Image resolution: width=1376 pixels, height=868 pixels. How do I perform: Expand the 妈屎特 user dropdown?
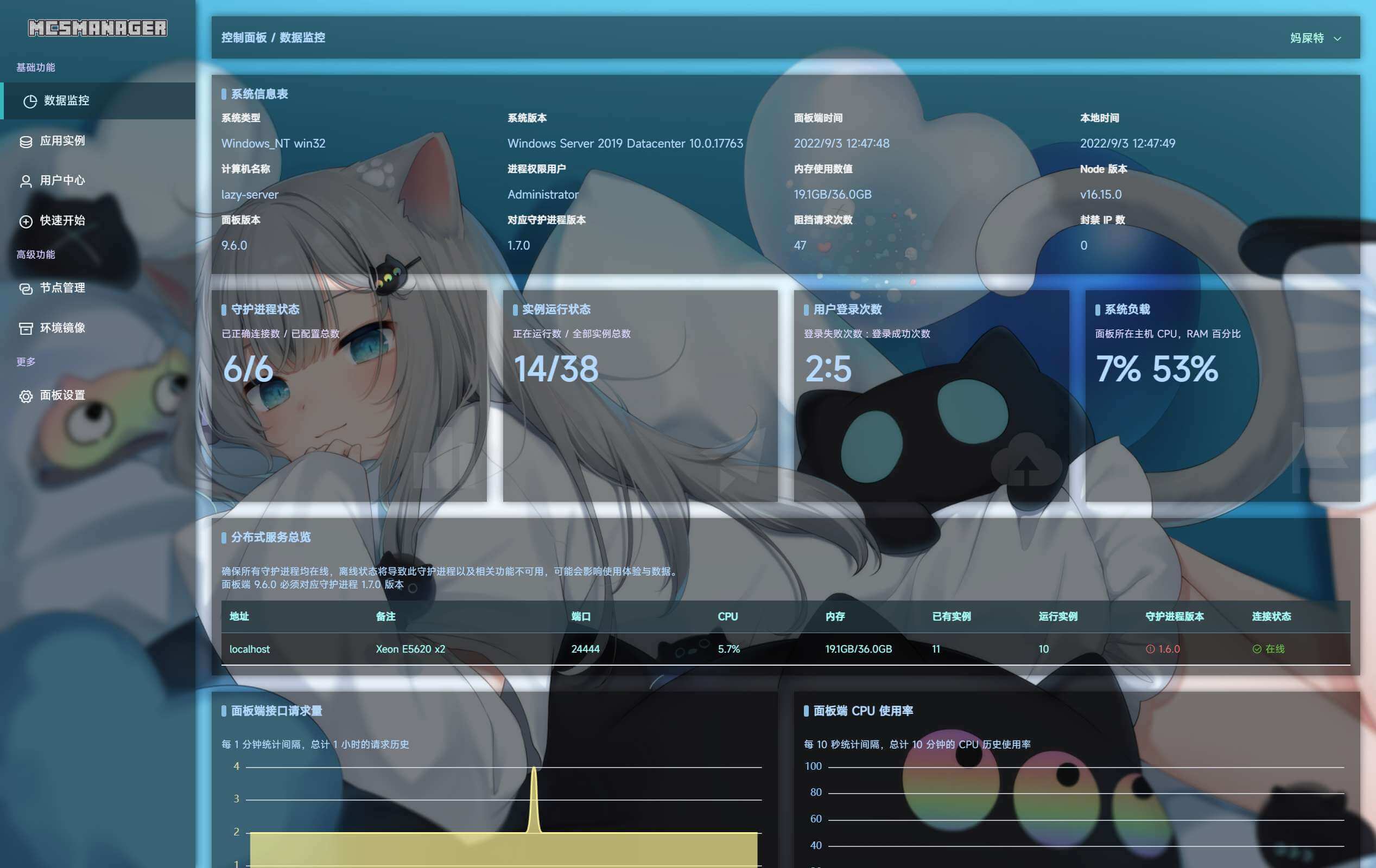[x=1307, y=39]
